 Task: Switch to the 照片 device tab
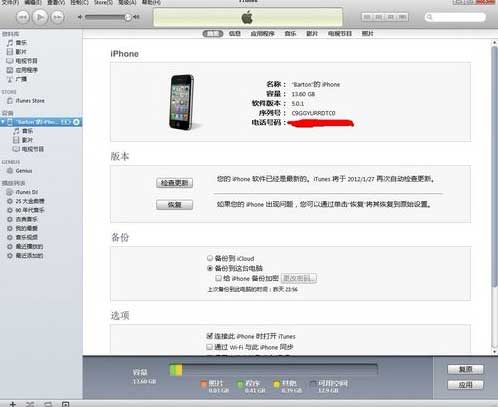click(367, 33)
